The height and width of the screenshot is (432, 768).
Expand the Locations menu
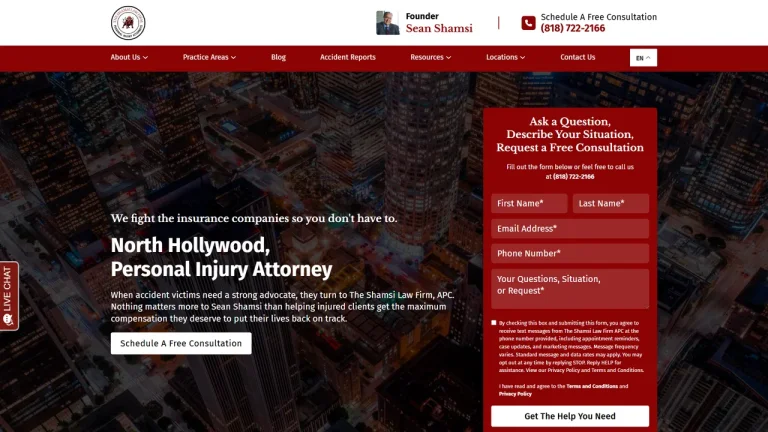pyautogui.click(x=505, y=57)
